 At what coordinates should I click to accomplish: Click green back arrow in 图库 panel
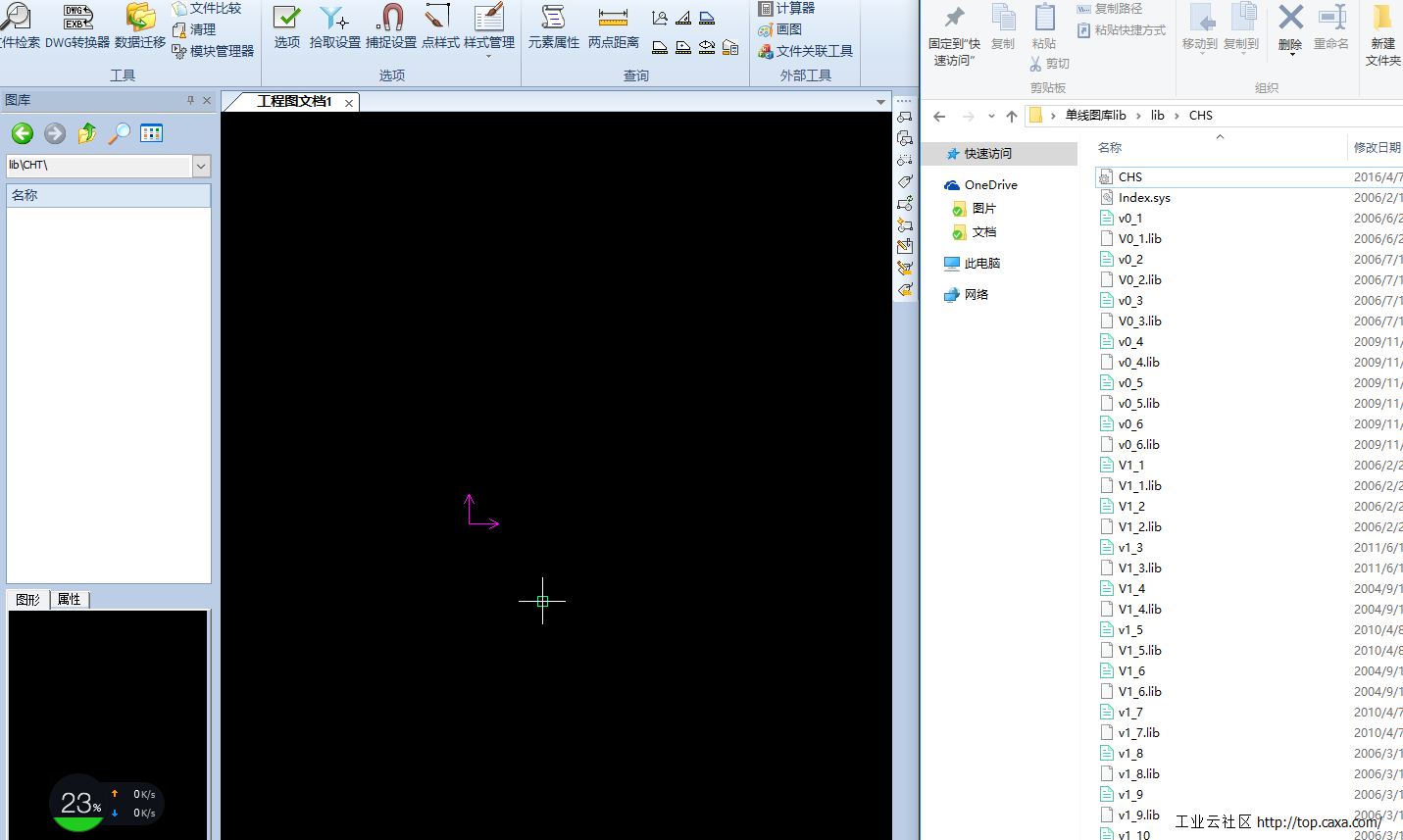coord(23,133)
